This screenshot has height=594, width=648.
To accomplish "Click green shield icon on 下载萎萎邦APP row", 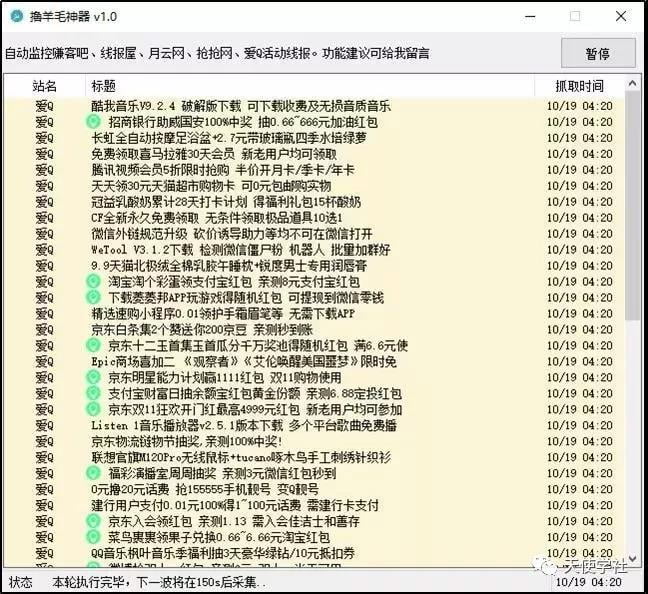I will click(x=93, y=298).
